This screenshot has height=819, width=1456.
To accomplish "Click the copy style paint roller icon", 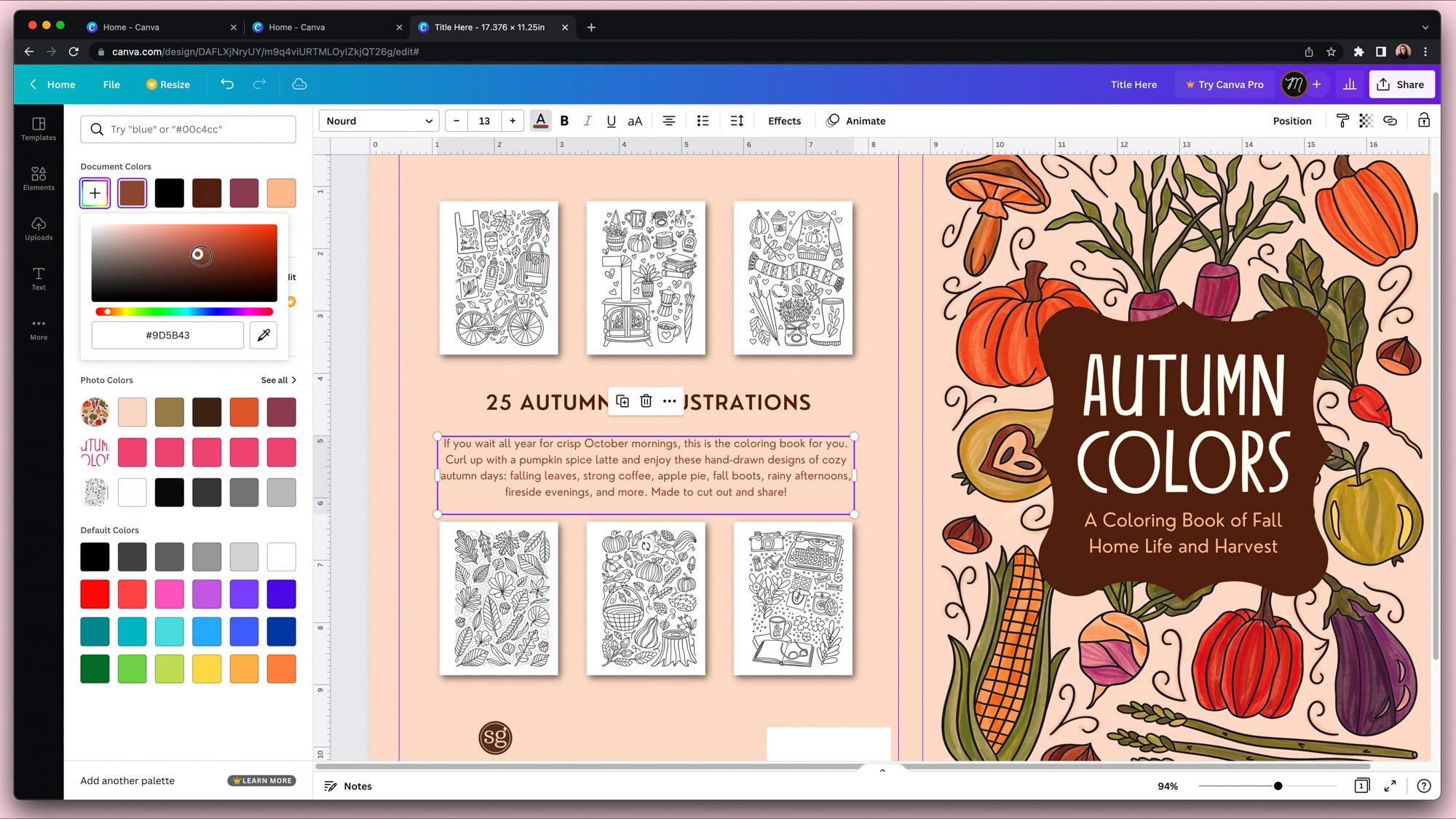I will pos(1342,121).
